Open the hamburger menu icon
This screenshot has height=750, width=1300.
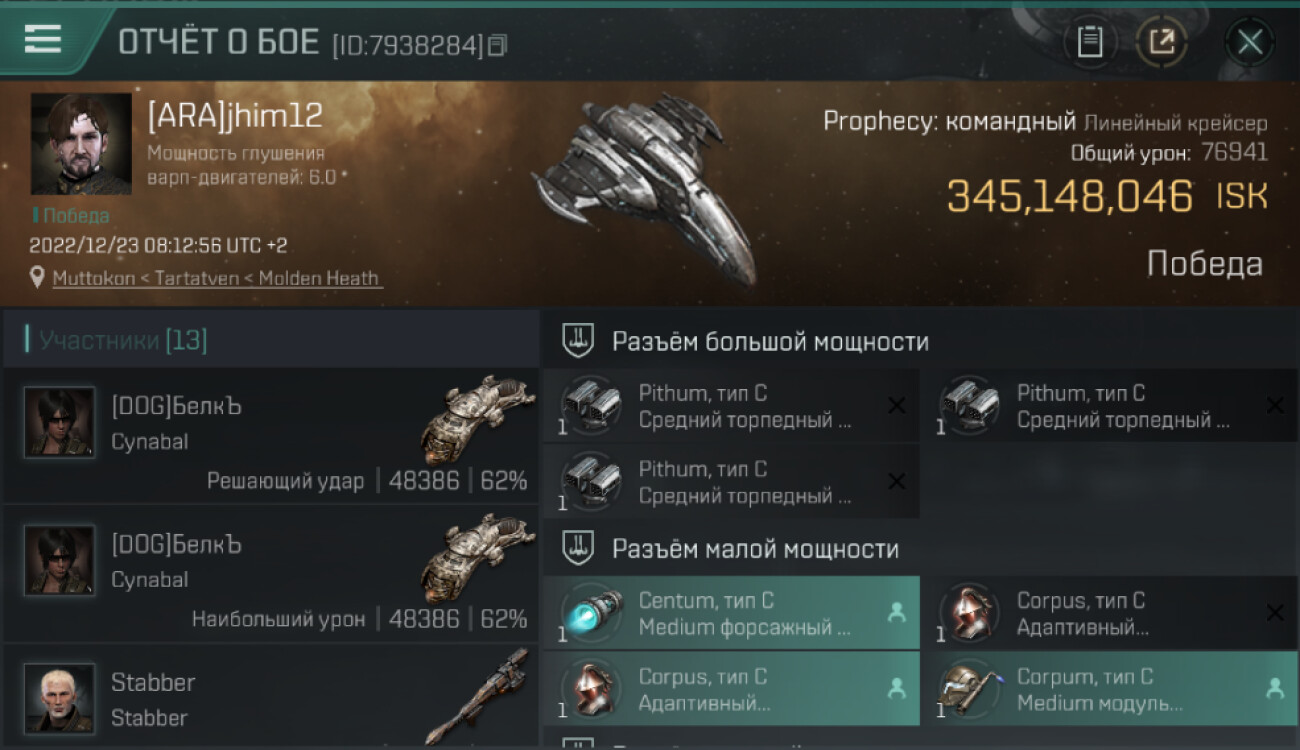click(x=42, y=39)
